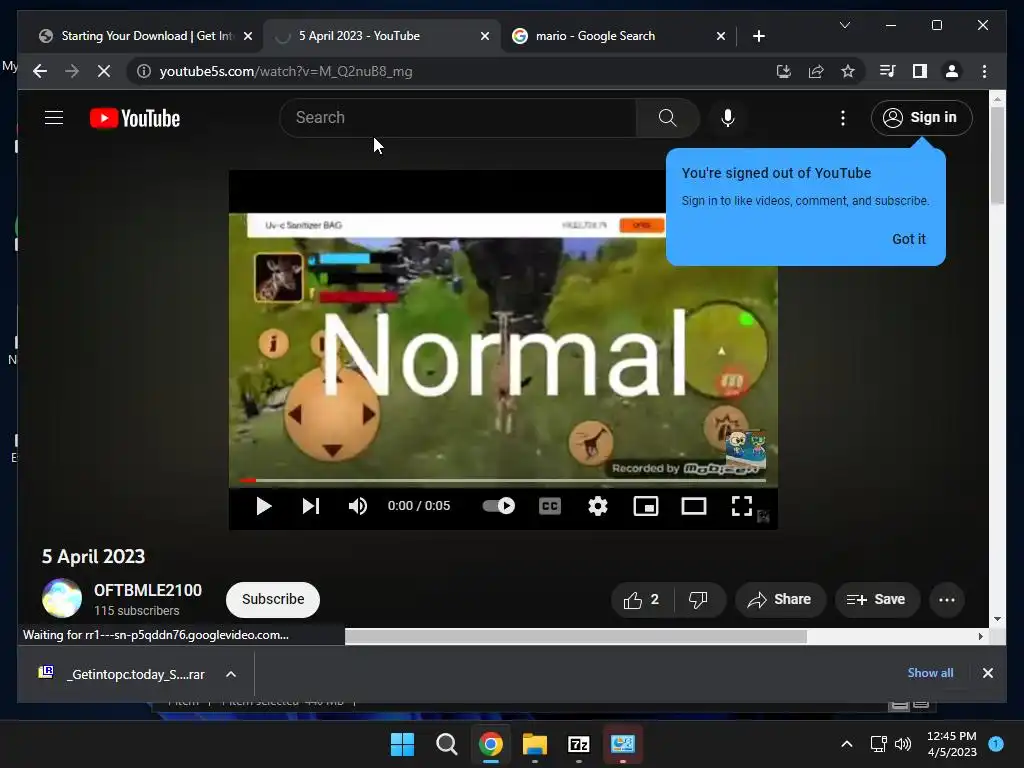Switch to theater mode

pos(694,506)
